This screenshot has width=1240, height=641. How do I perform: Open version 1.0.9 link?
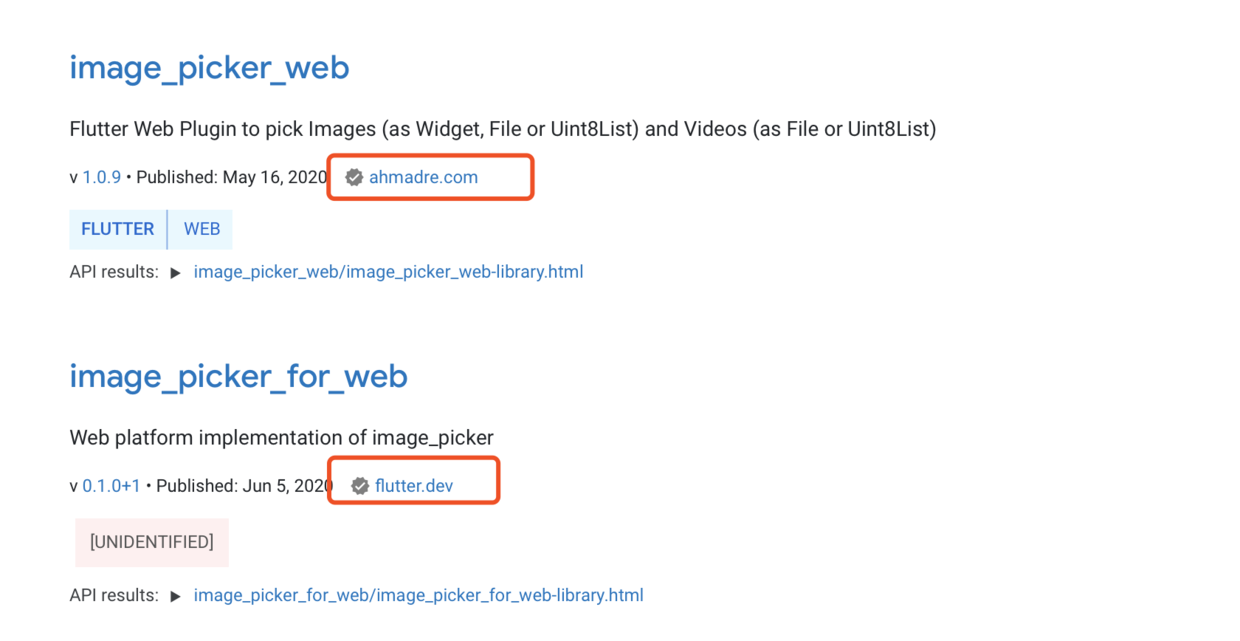[101, 177]
